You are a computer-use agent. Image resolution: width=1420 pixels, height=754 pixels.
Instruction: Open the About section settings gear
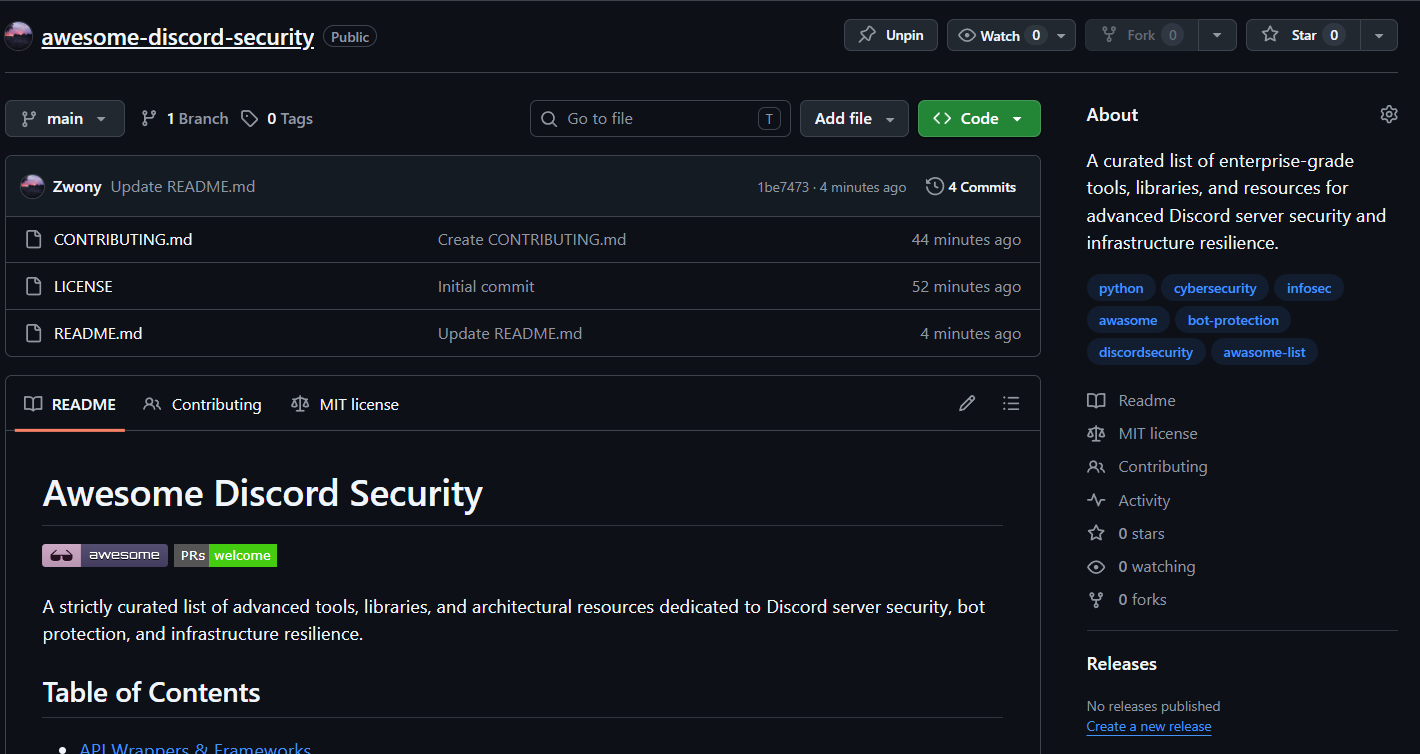(1388, 114)
